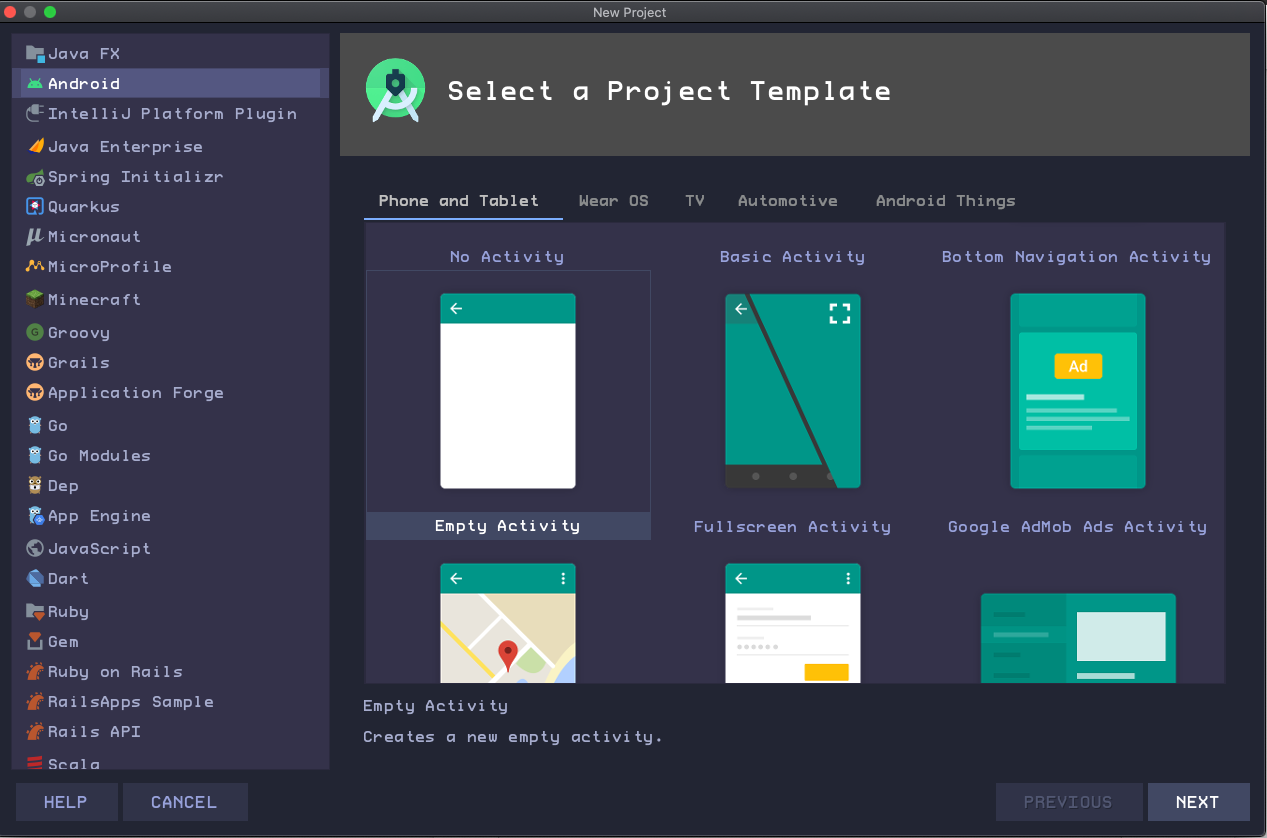Click the MicroProfile icon
1267x838 pixels.
coord(35,267)
